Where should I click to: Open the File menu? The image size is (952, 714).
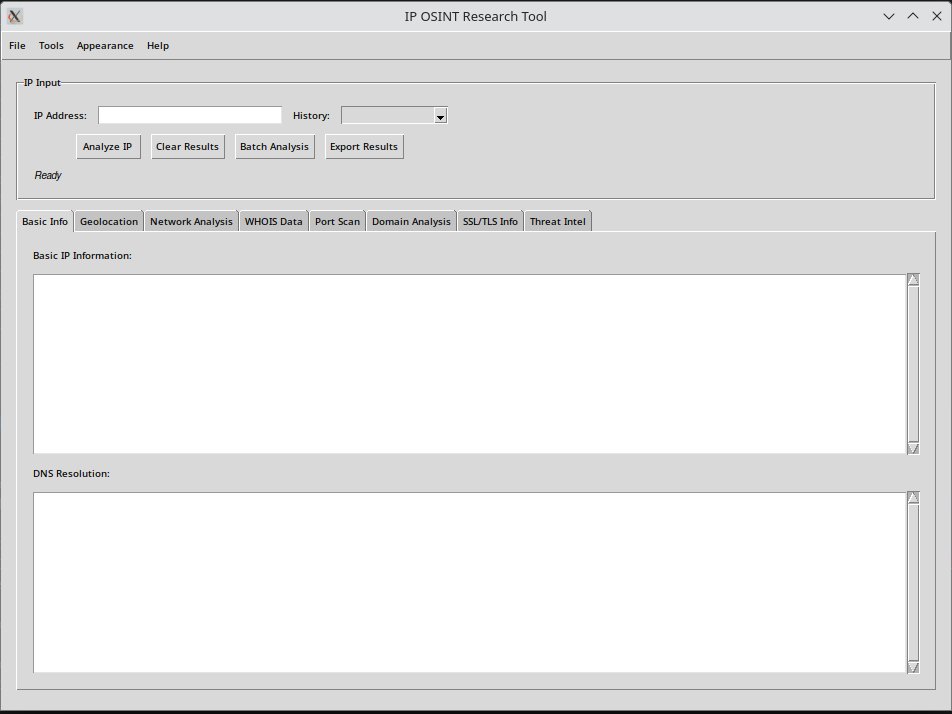(x=16, y=45)
